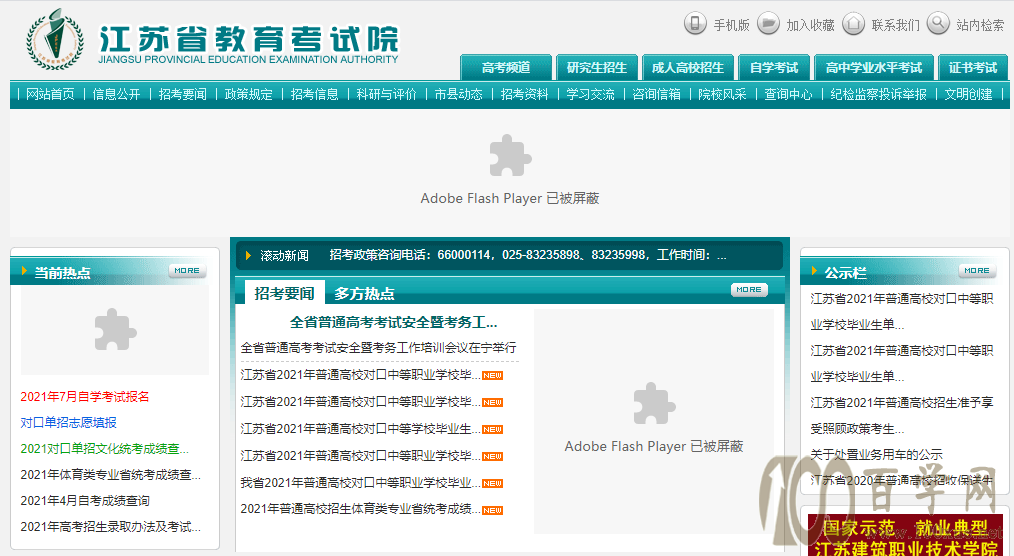Select the 招考要闻 tab in the news panel
1014x556 pixels.
[284, 294]
